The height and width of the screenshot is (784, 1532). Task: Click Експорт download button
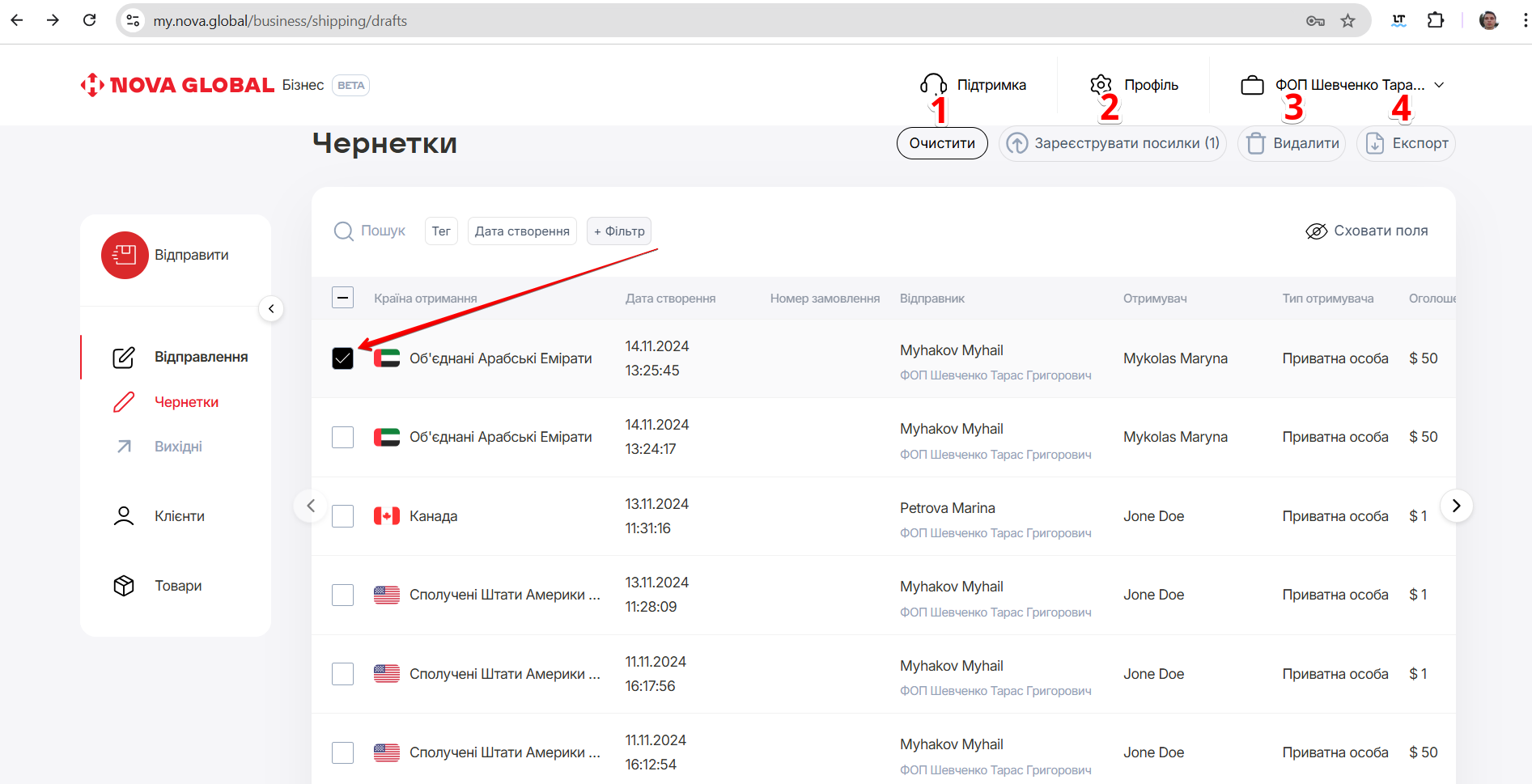[x=1407, y=143]
